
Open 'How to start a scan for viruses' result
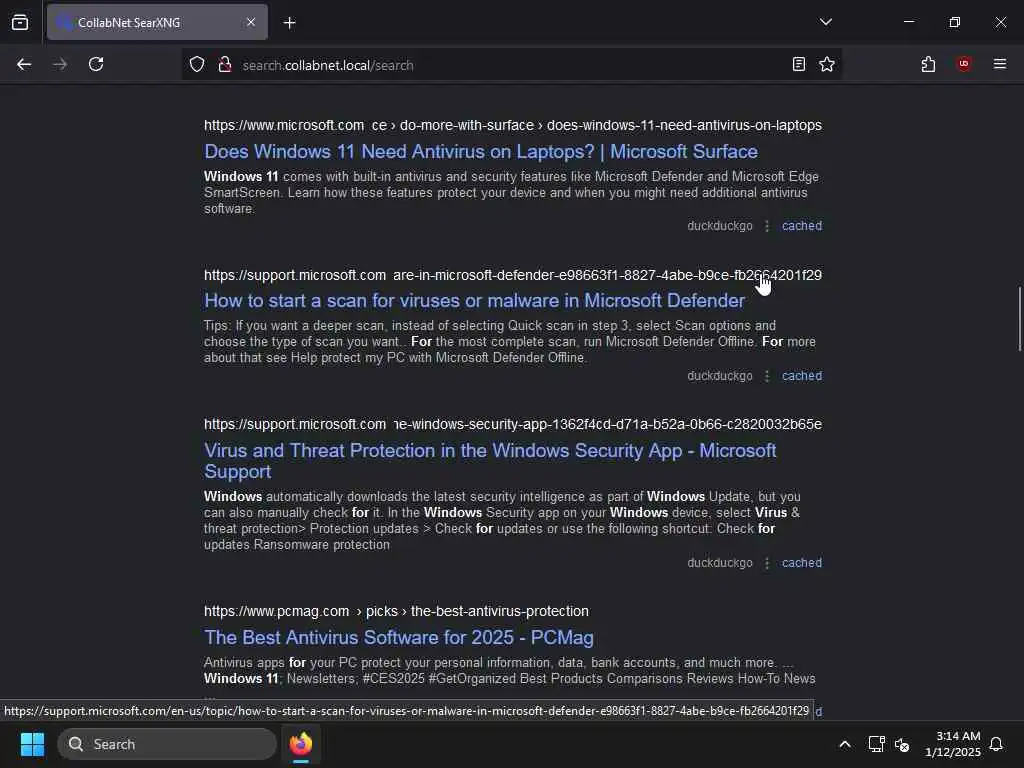point(474,300)
